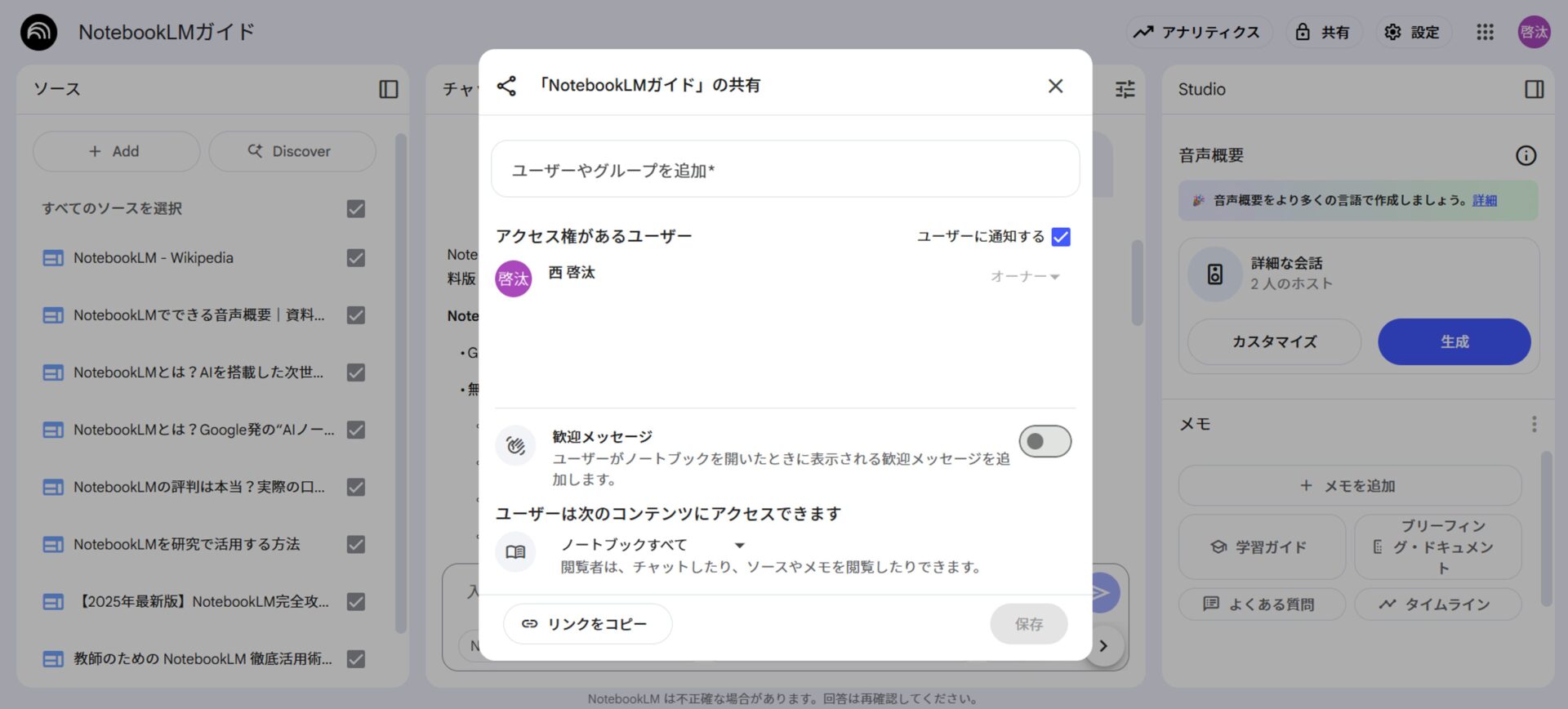
Task: Uncheck ユーザーに通知する checkbox
Action: coord(1061,237)
